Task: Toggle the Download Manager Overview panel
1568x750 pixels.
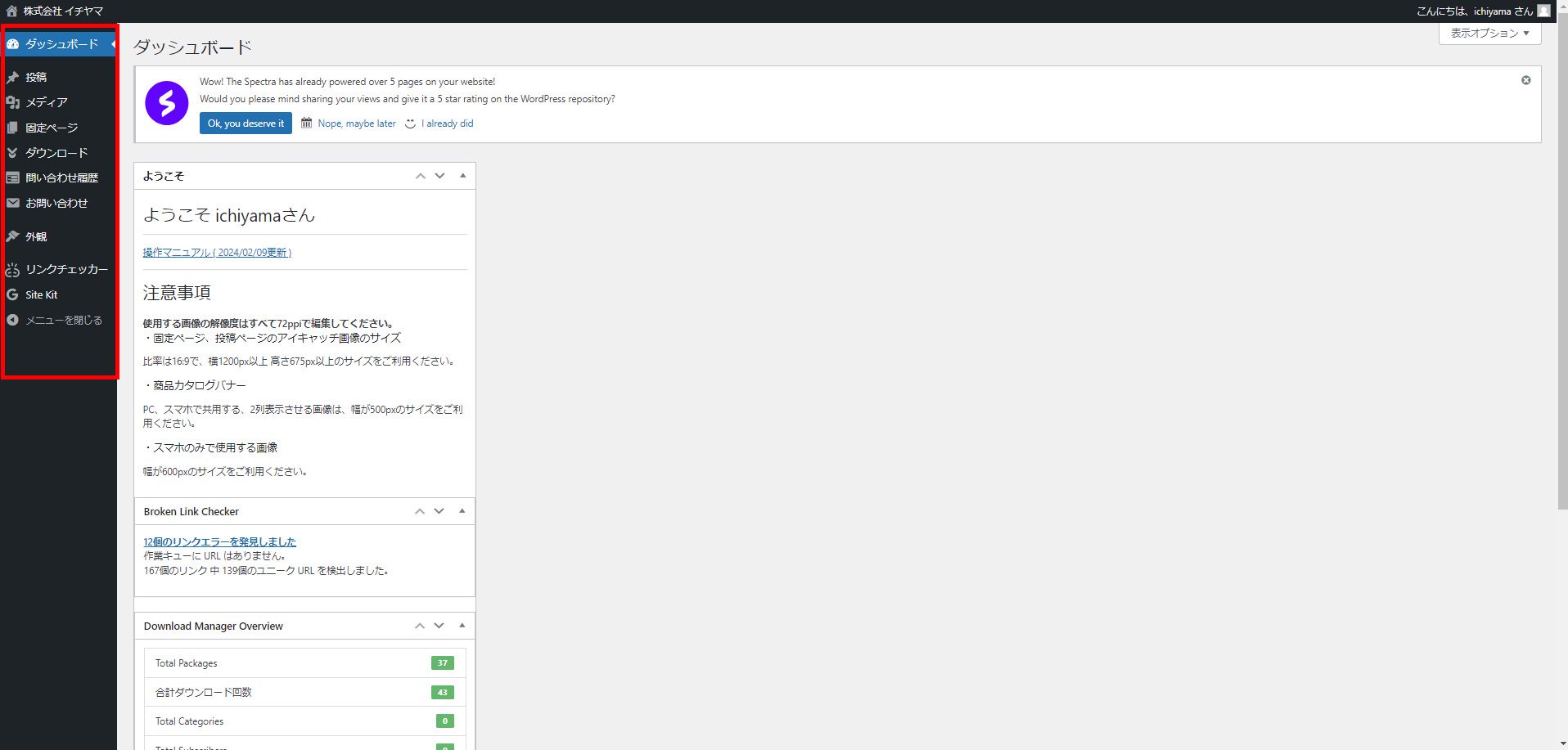Action: point(462,626)
